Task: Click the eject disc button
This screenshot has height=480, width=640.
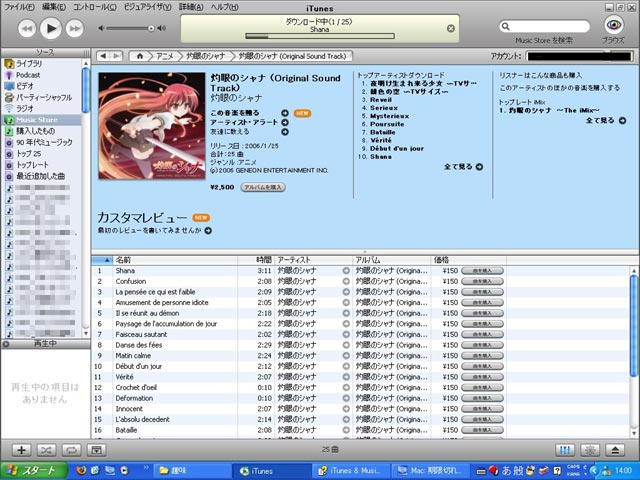Action: coord(616,450)
